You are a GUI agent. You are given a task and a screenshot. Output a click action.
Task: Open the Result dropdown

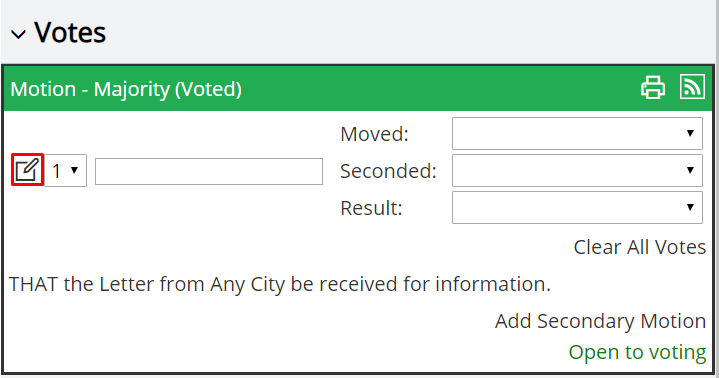(577, 207)
